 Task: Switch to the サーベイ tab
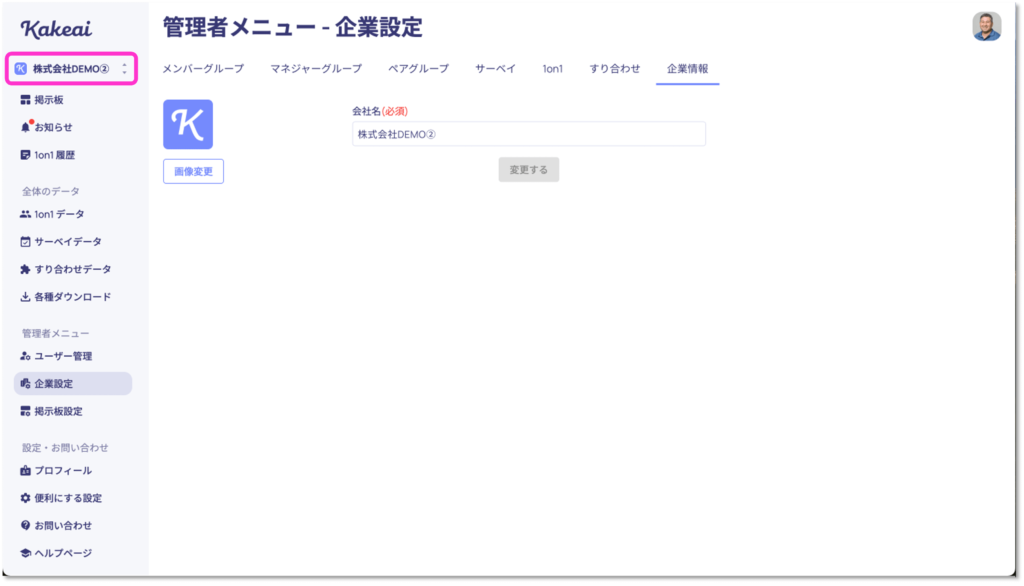point(496,69)
